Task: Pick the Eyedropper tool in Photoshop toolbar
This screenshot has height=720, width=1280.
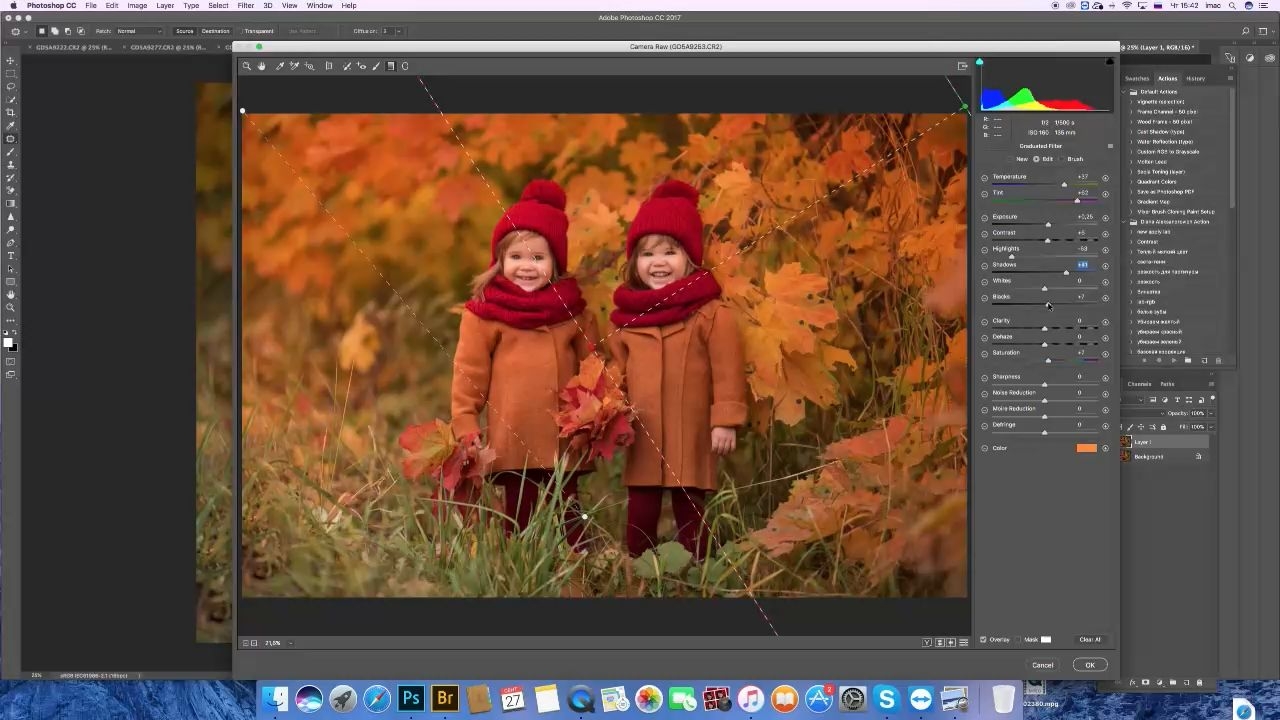Action: (11, 126)
